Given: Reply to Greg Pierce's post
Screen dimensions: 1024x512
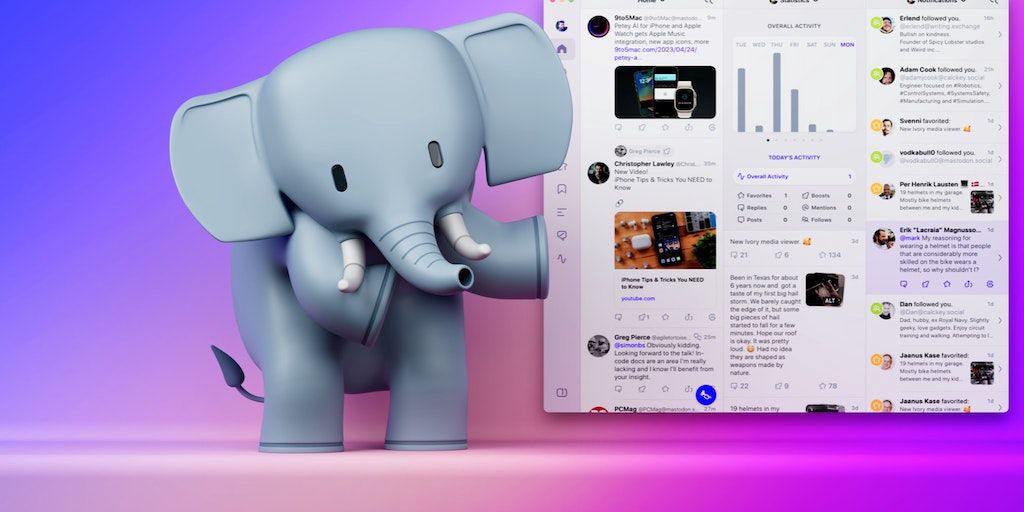Looking at the screenshot, I should point(618,389).
